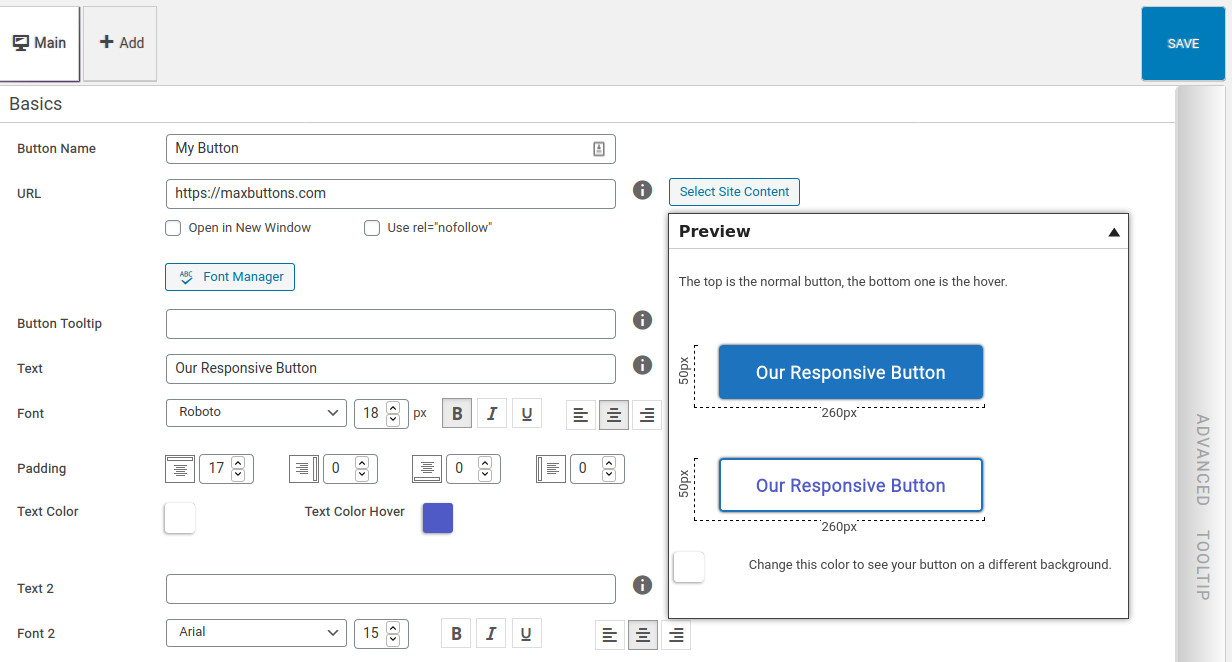Open the Text Color Hover swatch
This screenshot has height=662, width=1232.
(437, 517)
